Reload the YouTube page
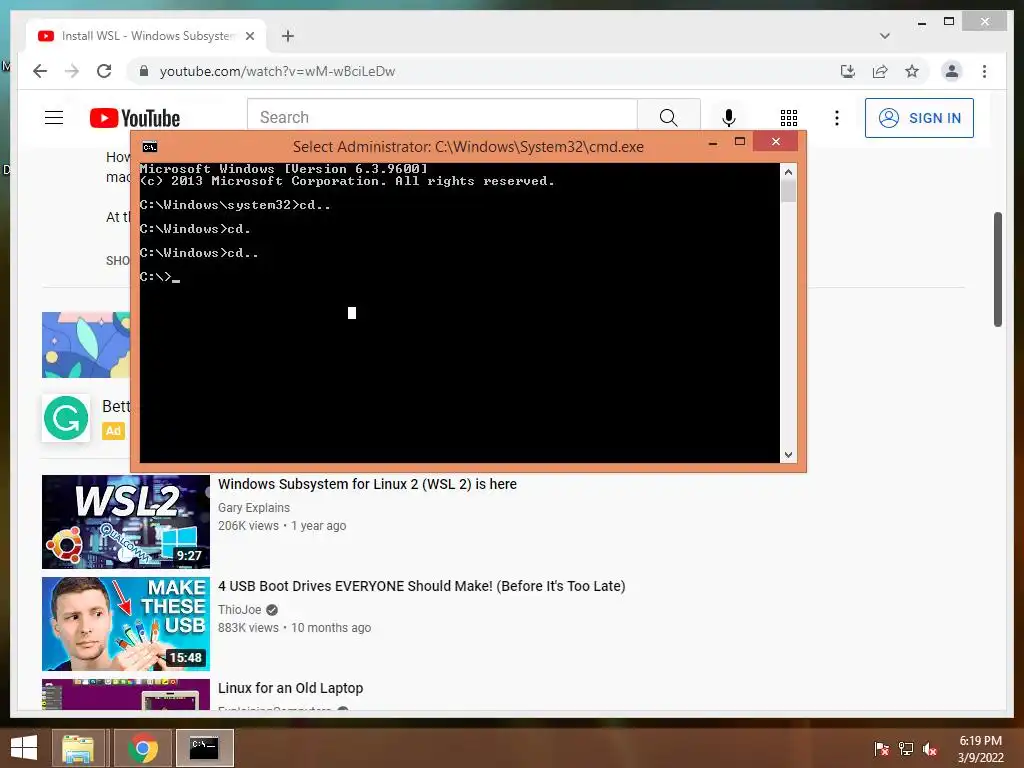Image resolution: width=1024 pixels, height=768 pixels. [x=104, y=71]
